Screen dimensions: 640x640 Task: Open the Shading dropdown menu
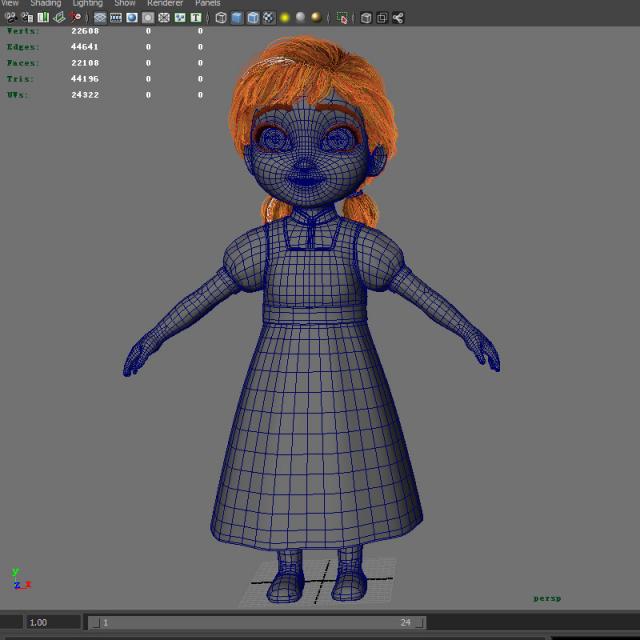[x=46, y=3]
